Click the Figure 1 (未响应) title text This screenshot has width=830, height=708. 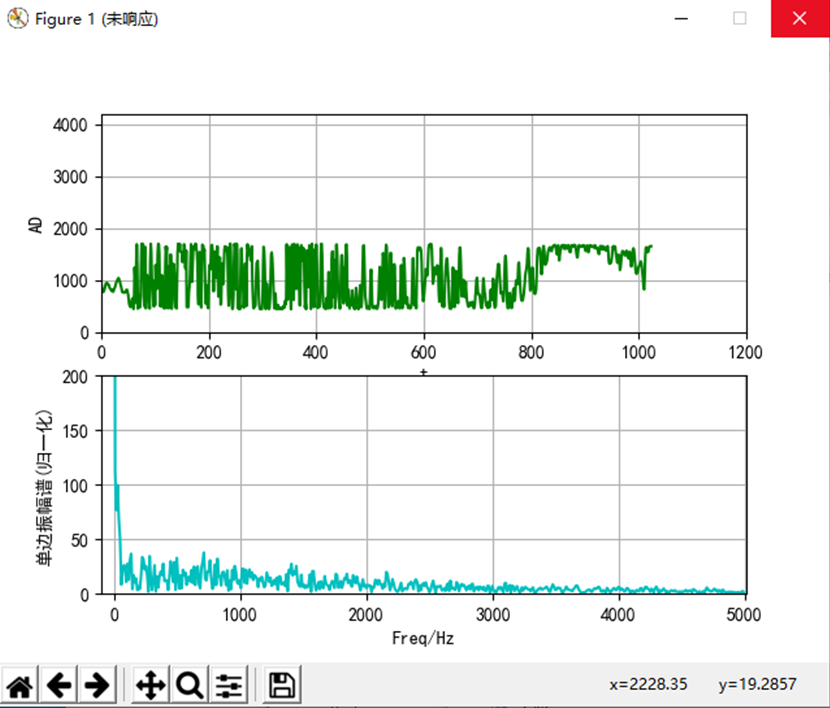click(x=96, y=19)
